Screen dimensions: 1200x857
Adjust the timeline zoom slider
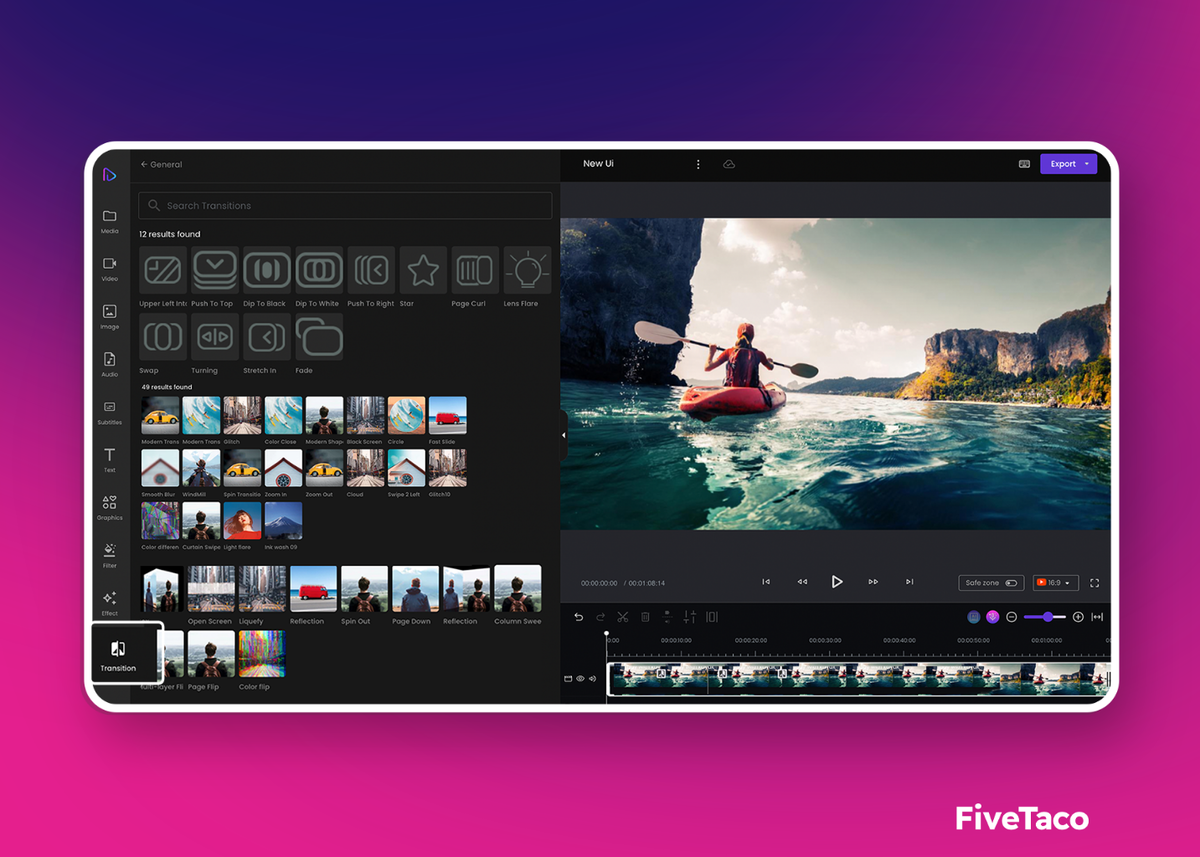pyautogui.click(x=1045, y=617)
